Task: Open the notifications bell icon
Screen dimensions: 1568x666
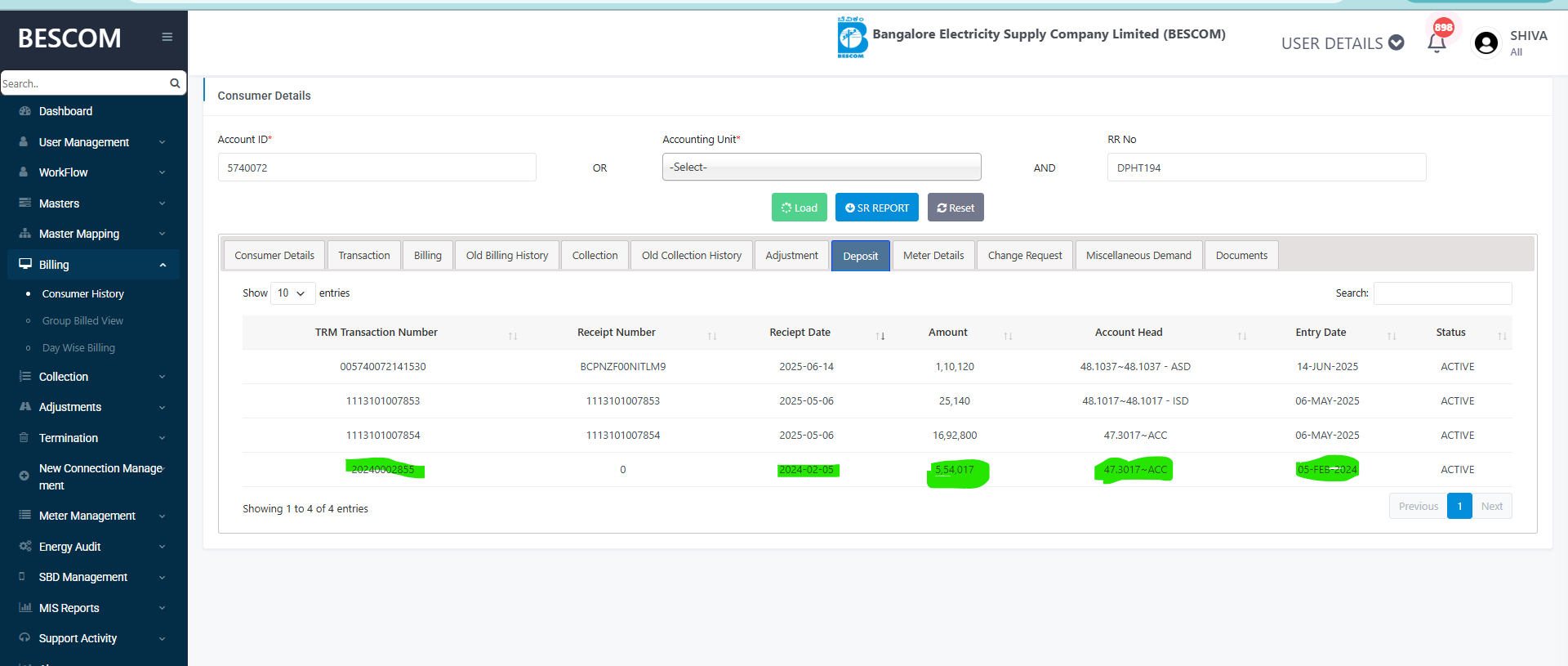Action: pyautogui.click(x=1437, y=42)
